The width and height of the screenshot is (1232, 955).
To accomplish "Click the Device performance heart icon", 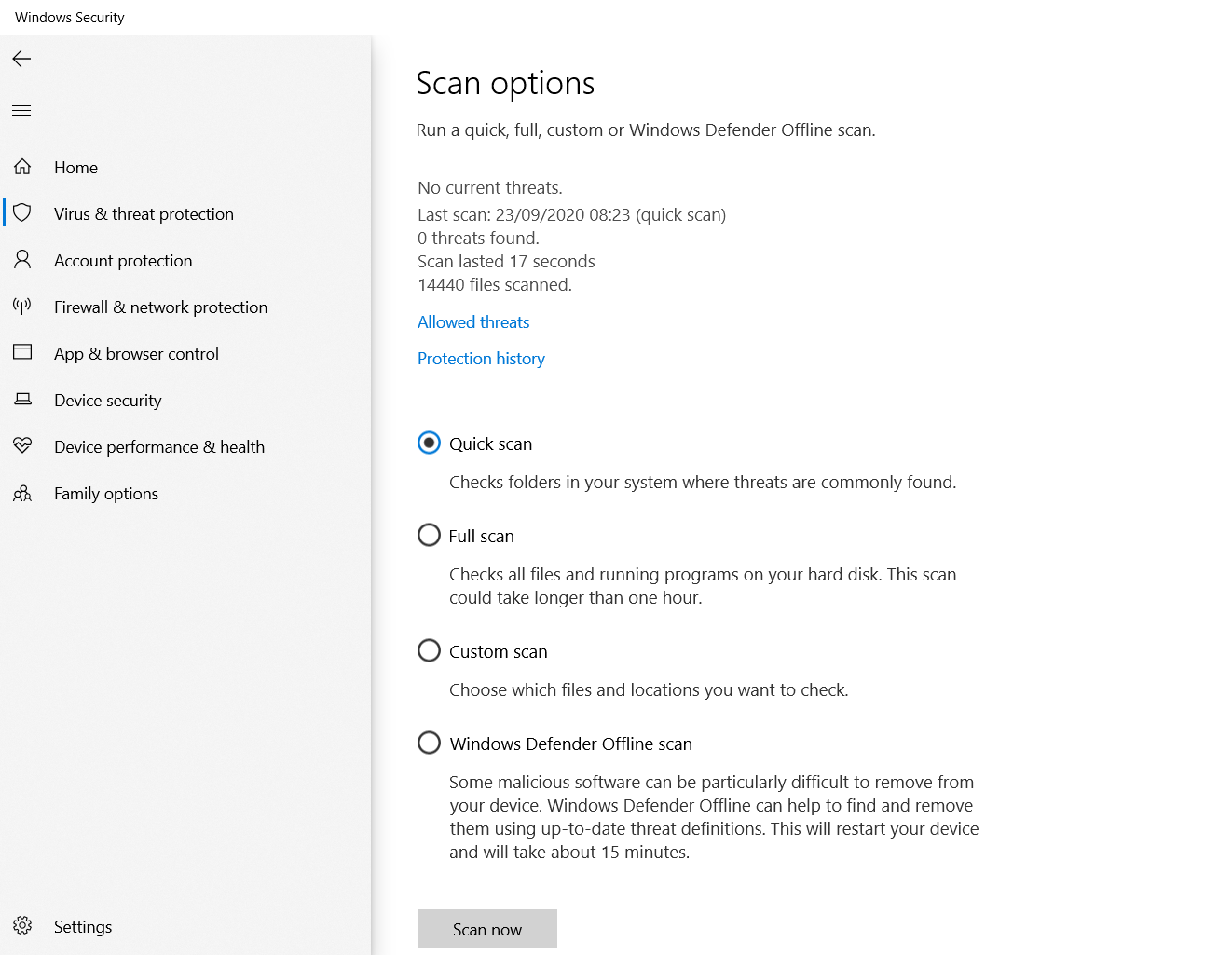I will (22, 446).
